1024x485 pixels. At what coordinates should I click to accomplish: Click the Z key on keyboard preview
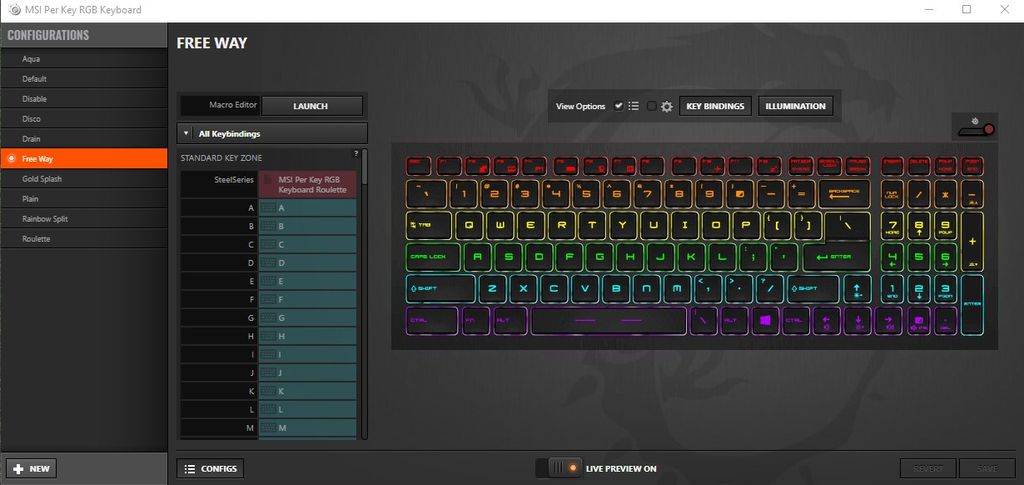[x=493, y=289]
